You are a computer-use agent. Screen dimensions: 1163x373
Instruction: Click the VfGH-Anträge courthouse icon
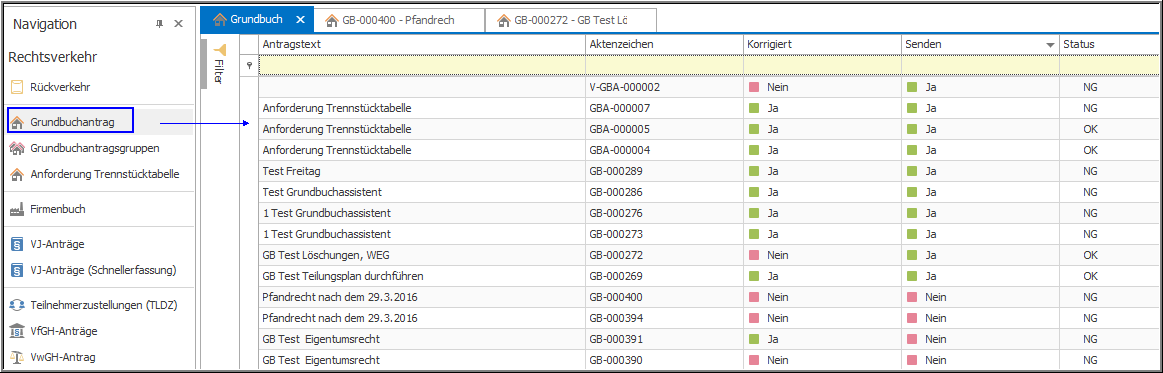[16, 331]
